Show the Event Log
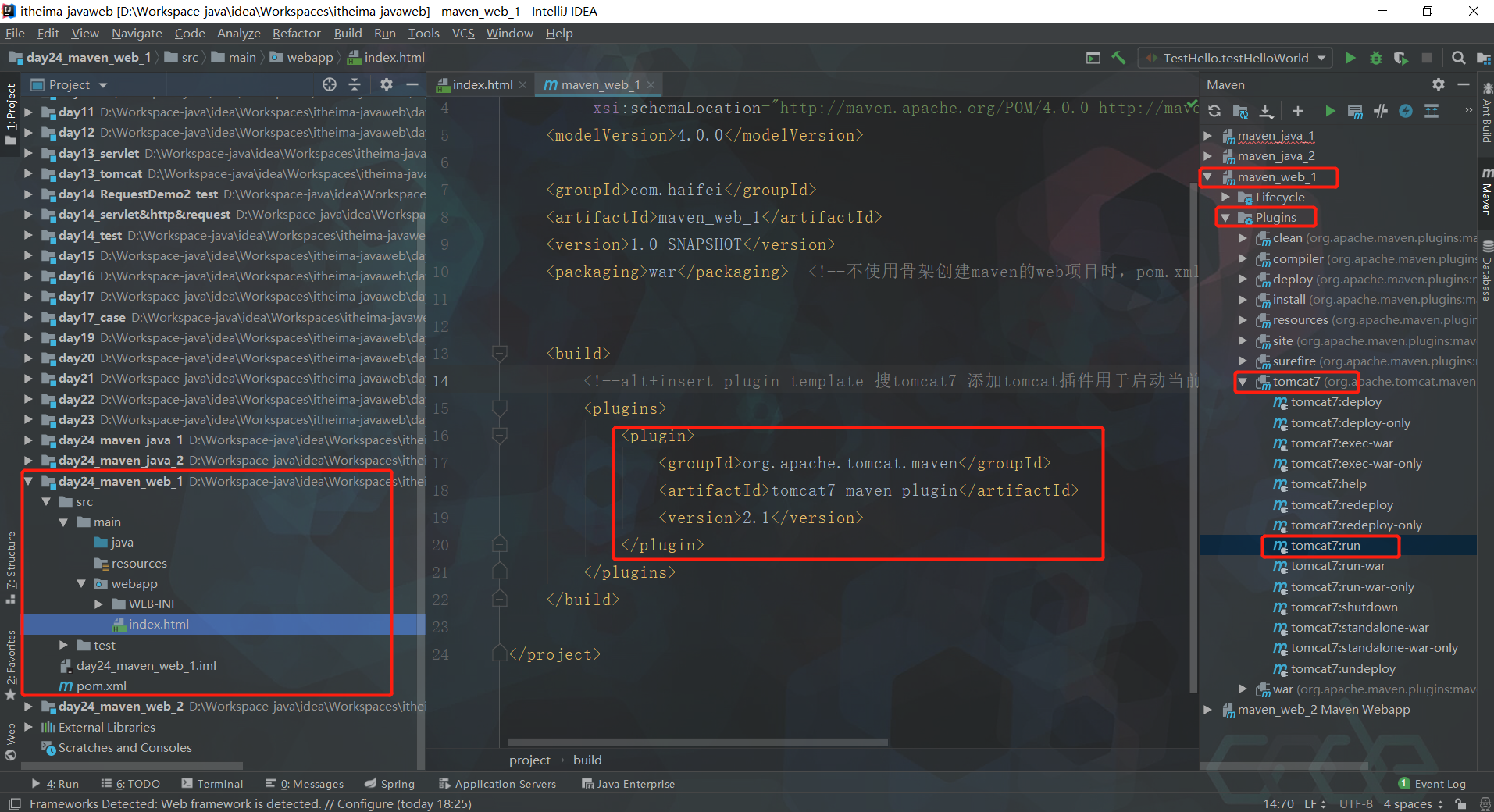1494x812 pixels. coord(1432,784)
